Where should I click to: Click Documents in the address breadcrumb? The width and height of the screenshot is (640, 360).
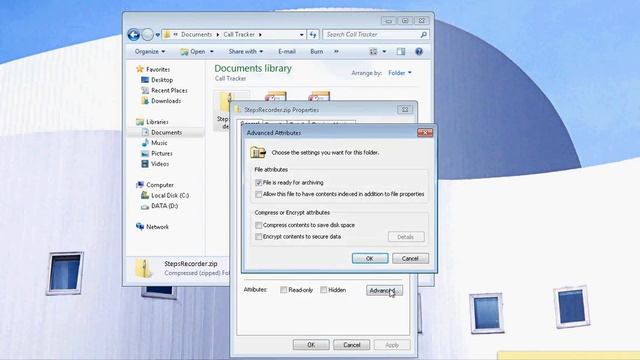pos(196,35)
